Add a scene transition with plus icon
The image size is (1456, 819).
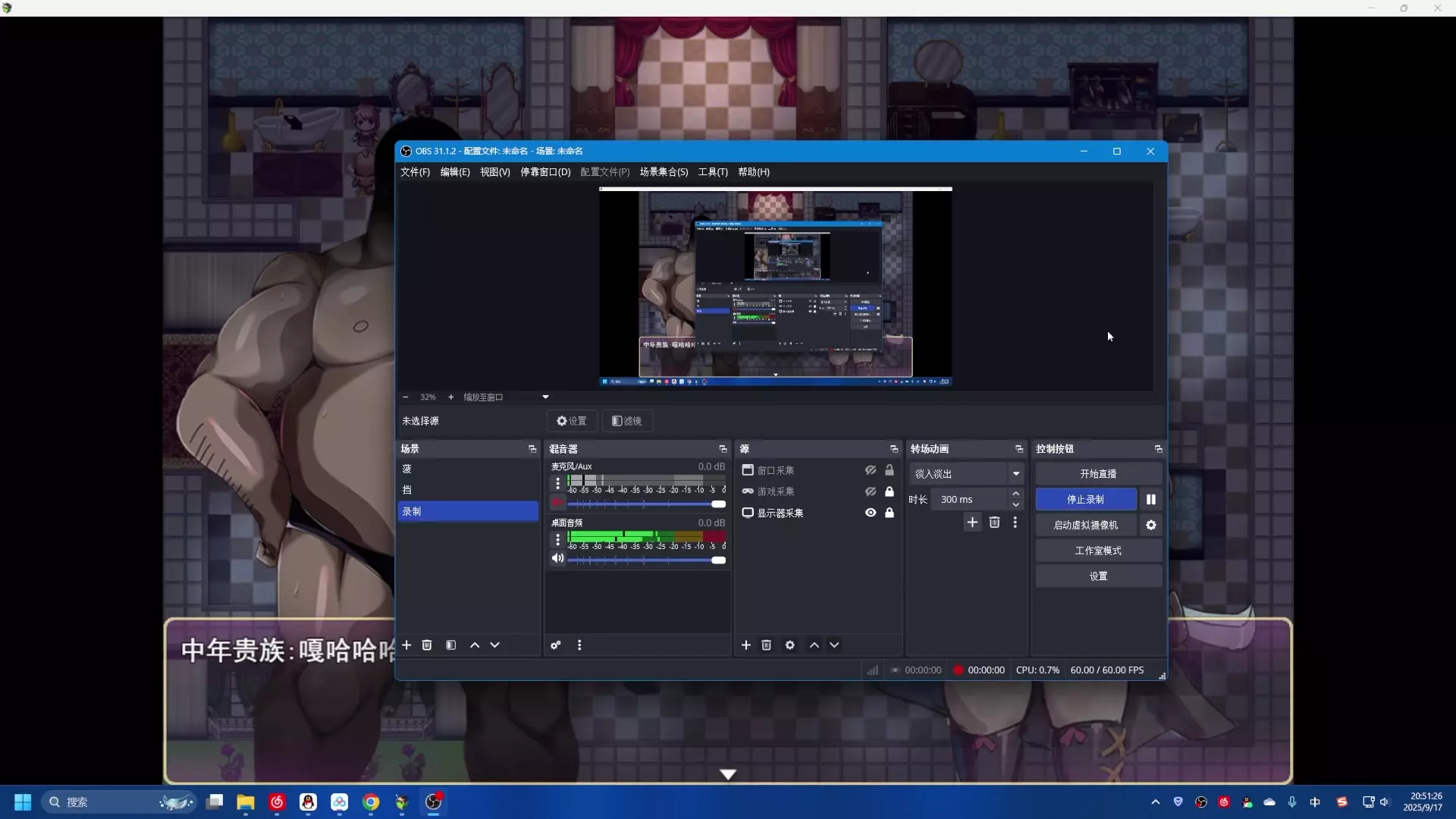click(972, 522)
